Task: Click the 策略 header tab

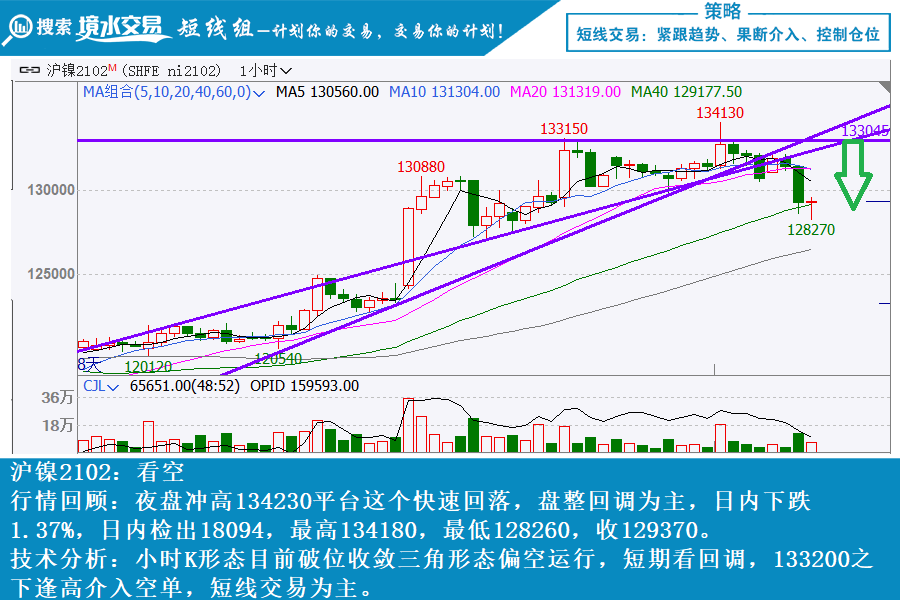Action: point(722,11)
